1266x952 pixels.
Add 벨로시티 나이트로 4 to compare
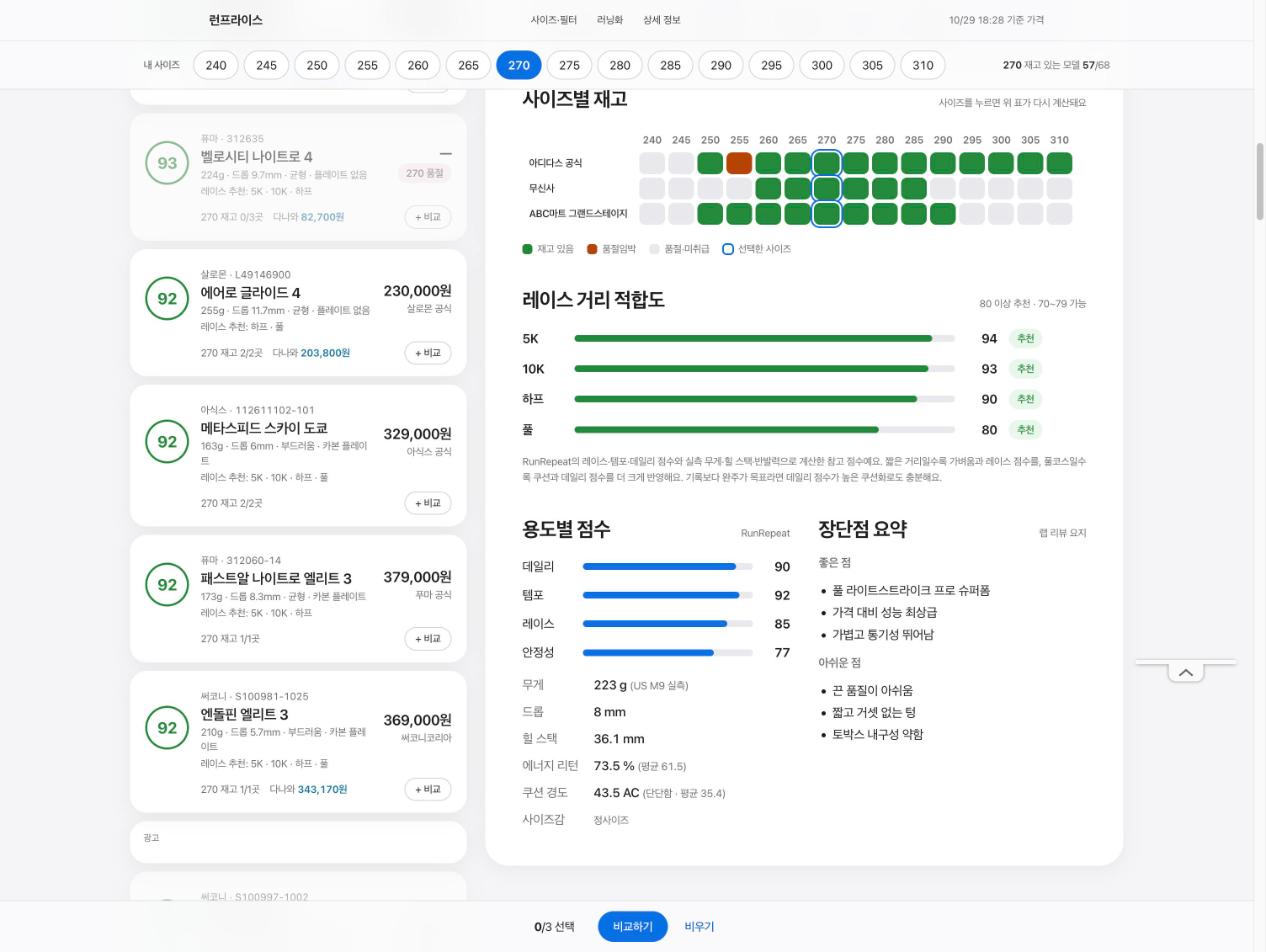[x=428, y=217]
